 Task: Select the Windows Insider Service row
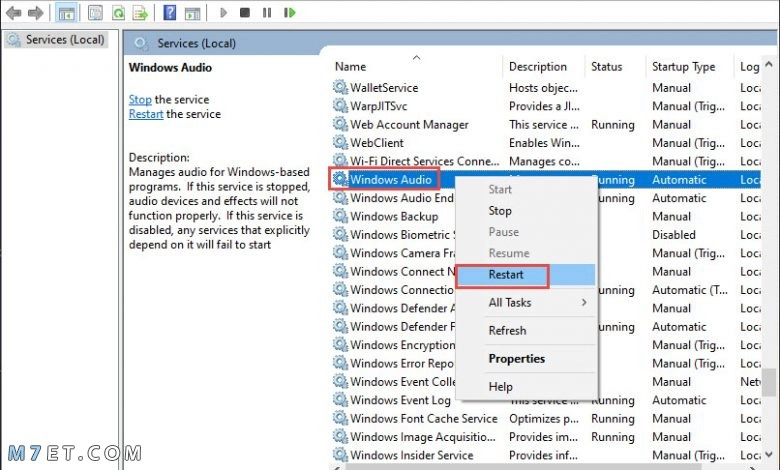412,455
